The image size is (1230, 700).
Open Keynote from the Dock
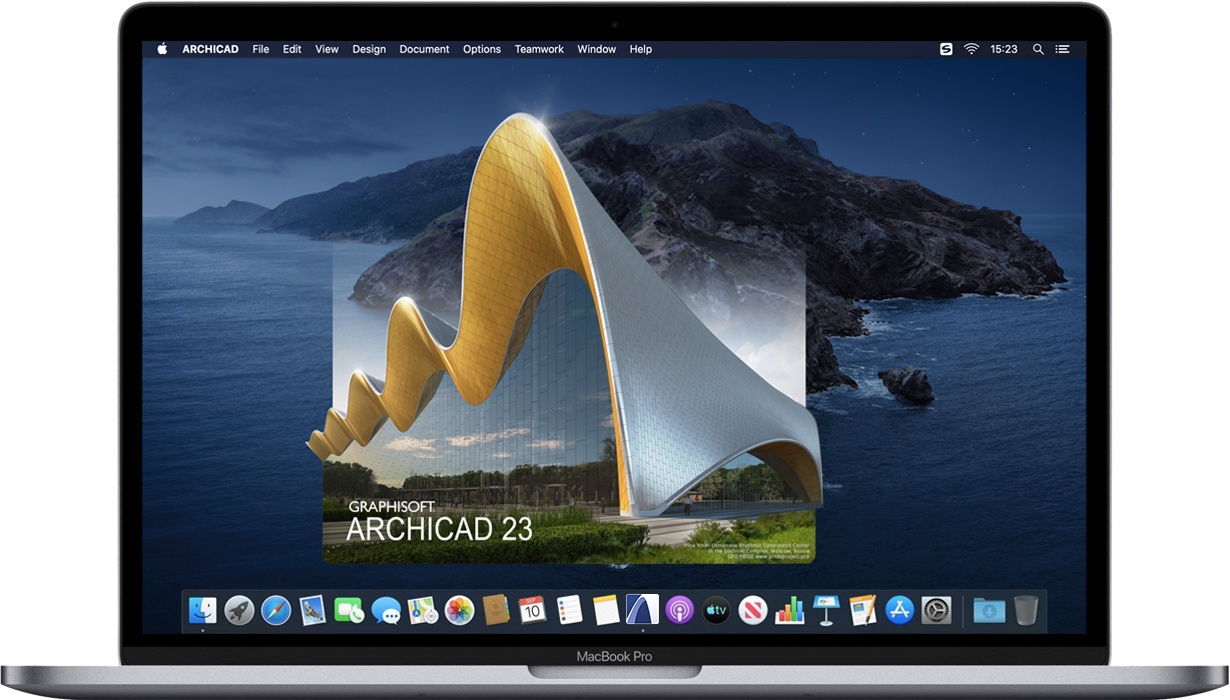click(825, 610)
